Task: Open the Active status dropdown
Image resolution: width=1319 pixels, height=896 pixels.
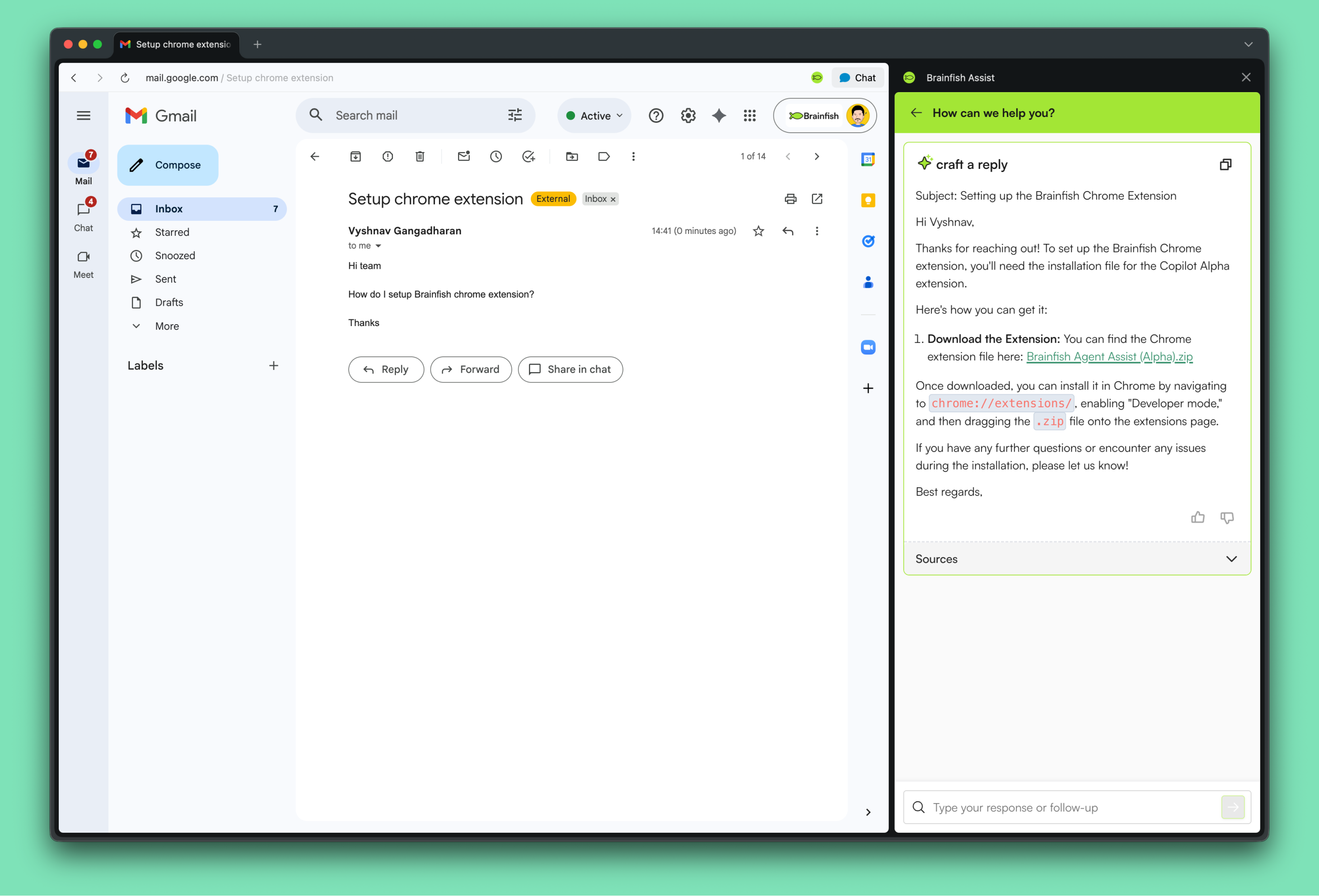Action: (x=594, y=115)
